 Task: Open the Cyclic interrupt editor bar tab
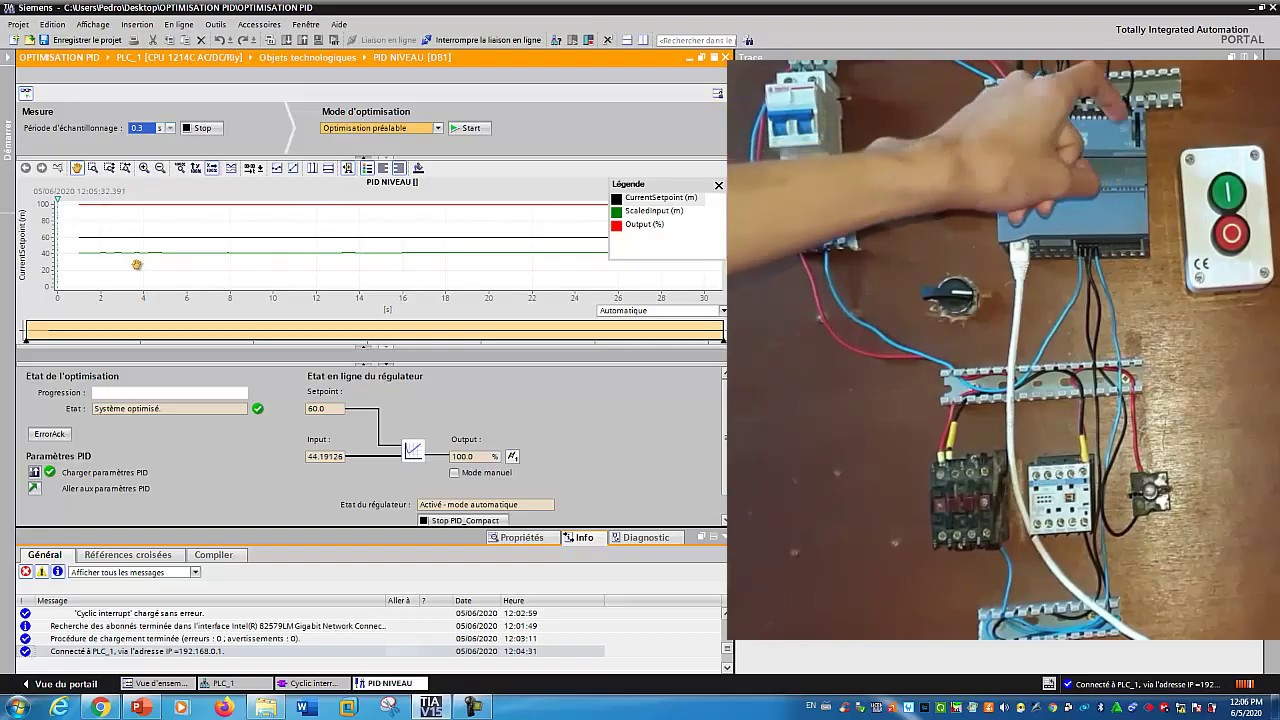pyautogui.click(x=313, y=684)
